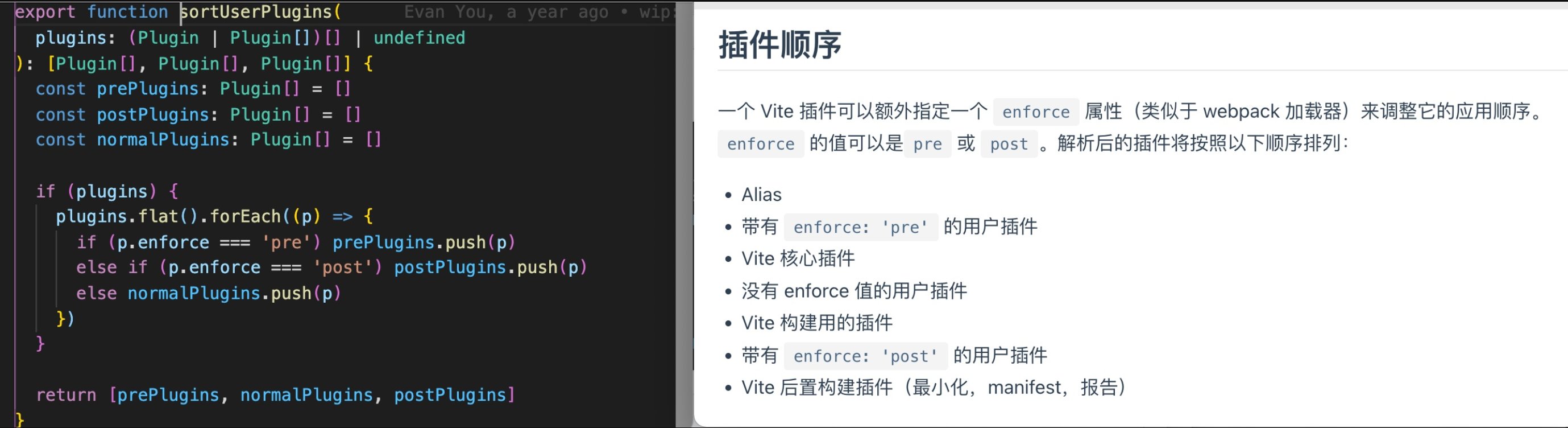Click the pre inline code badge
1568x428 pixels.
pos(928,144)
